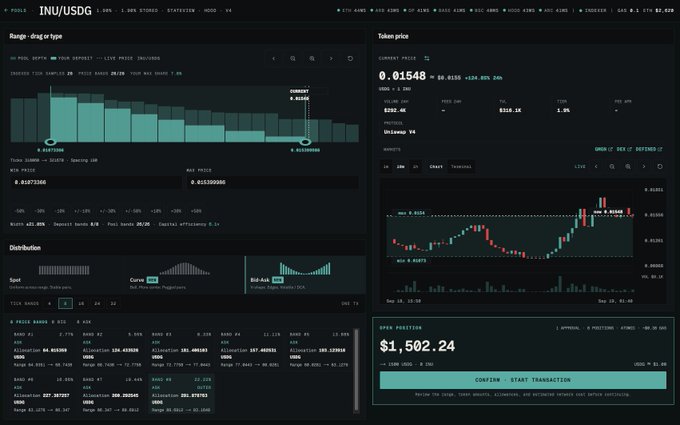Click the Max Price input field
Screen dimensions: 680x425
tap(272, 182)
